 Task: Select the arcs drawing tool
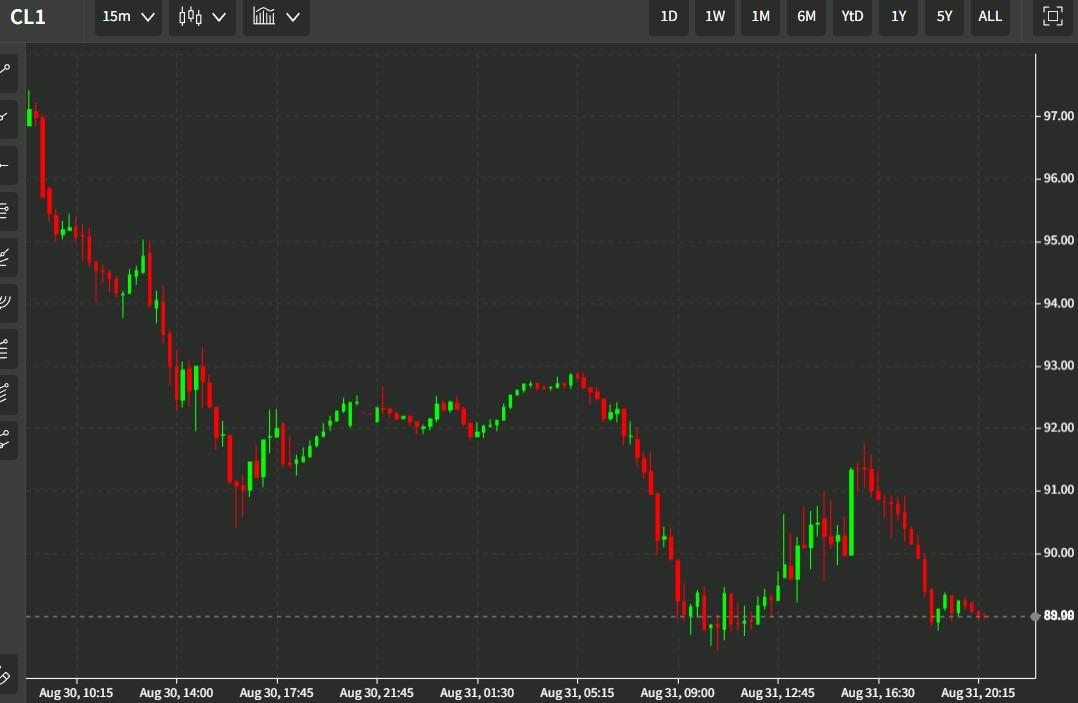pyautogui.click(x=6, y=302)
